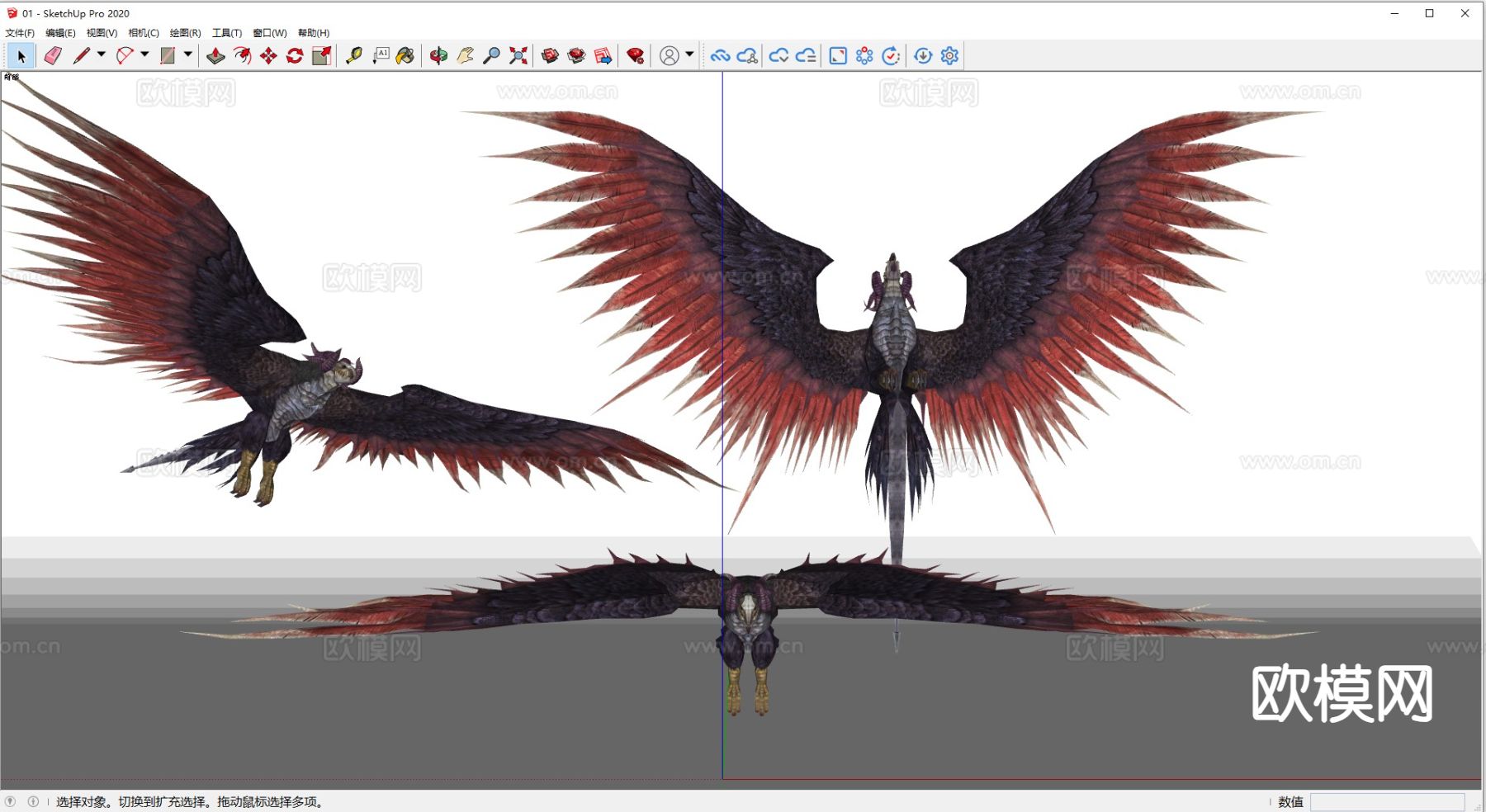Pick the Tape Measure tool
1486x812 pixels.
(x=353, y=55)
